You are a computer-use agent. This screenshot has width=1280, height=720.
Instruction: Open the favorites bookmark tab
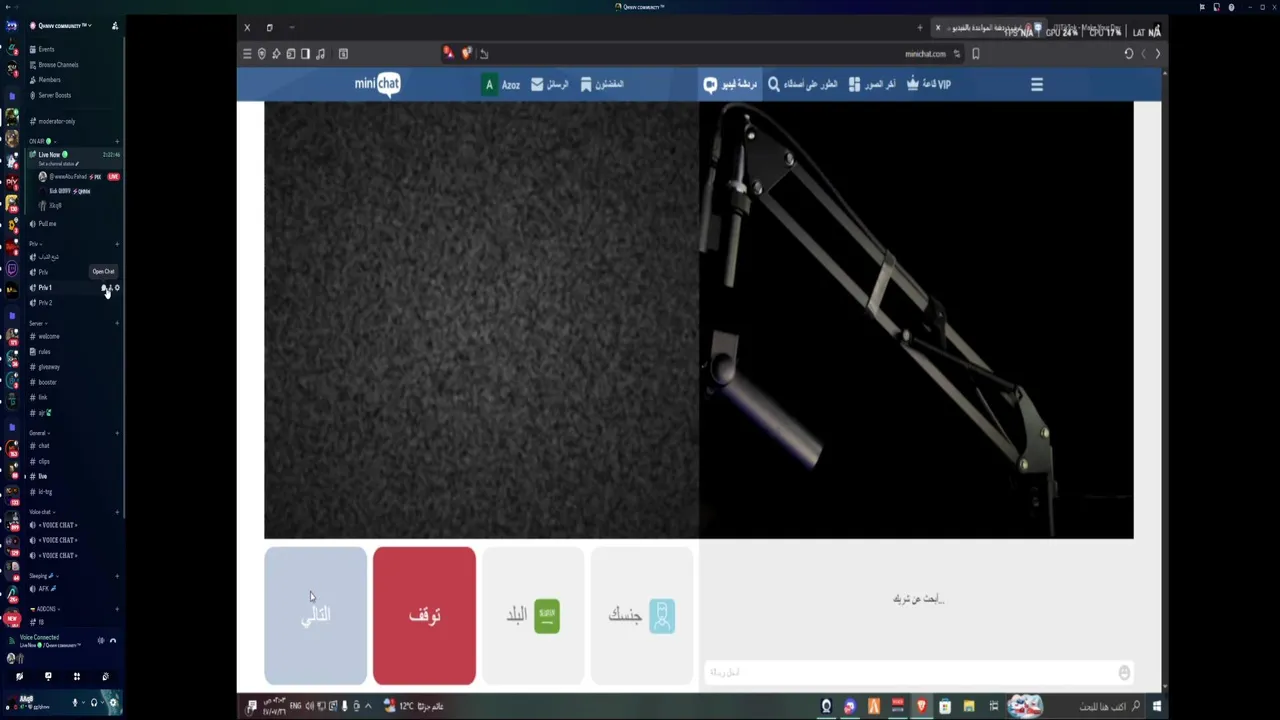pyautogui.click(x=602, y=85)
